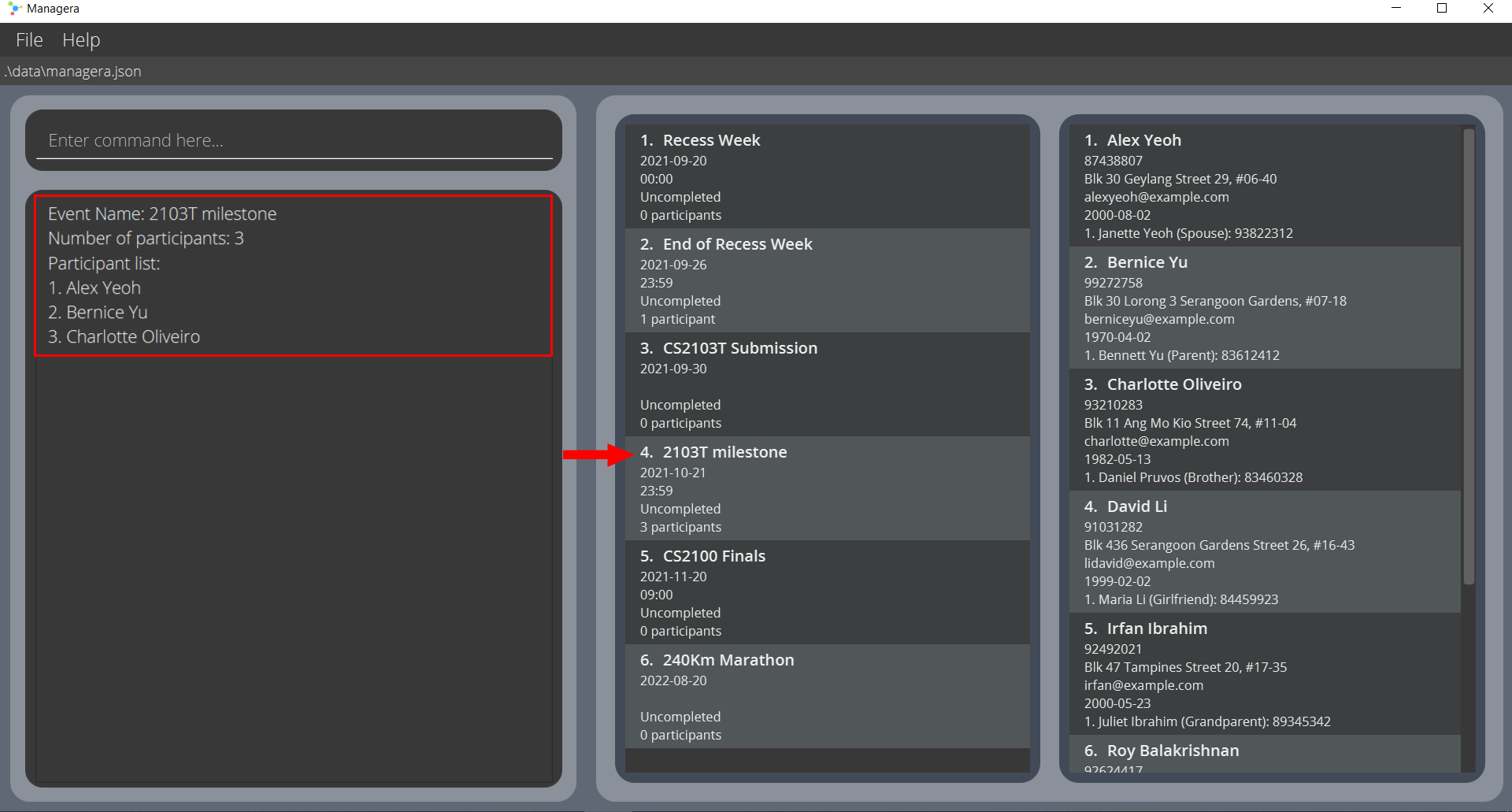Click email irfan@example.com
This screenshot has height=812, width=1512.
pyautogui.click(x=1143, y=685)
